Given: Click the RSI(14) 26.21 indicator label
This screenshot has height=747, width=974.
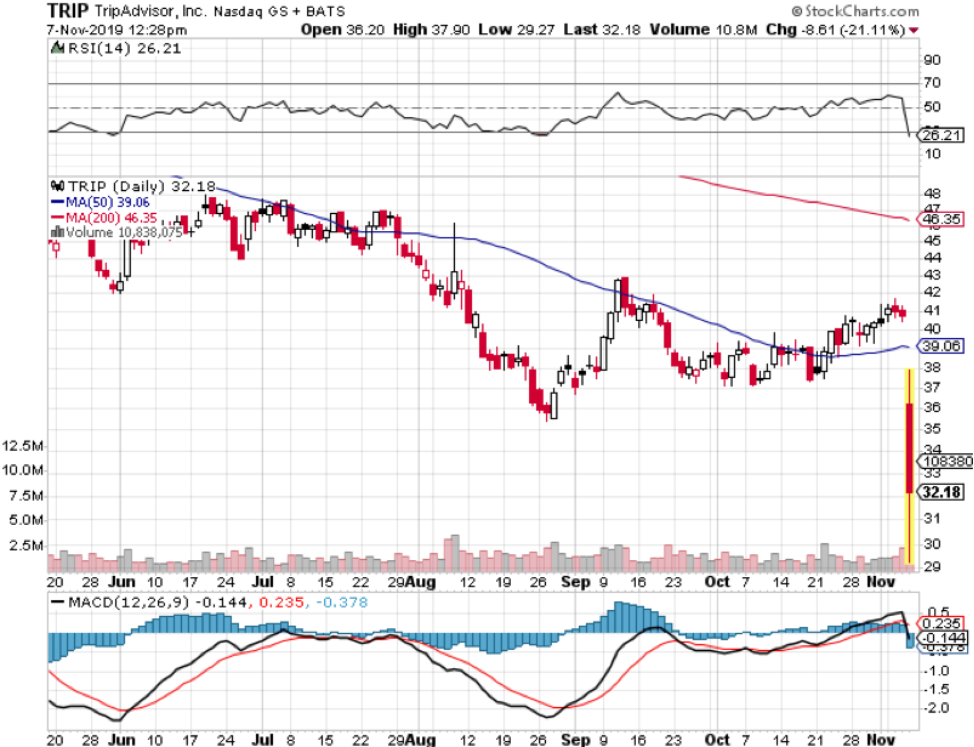Looking at the screenshot, I should click(x=124, y=48).
